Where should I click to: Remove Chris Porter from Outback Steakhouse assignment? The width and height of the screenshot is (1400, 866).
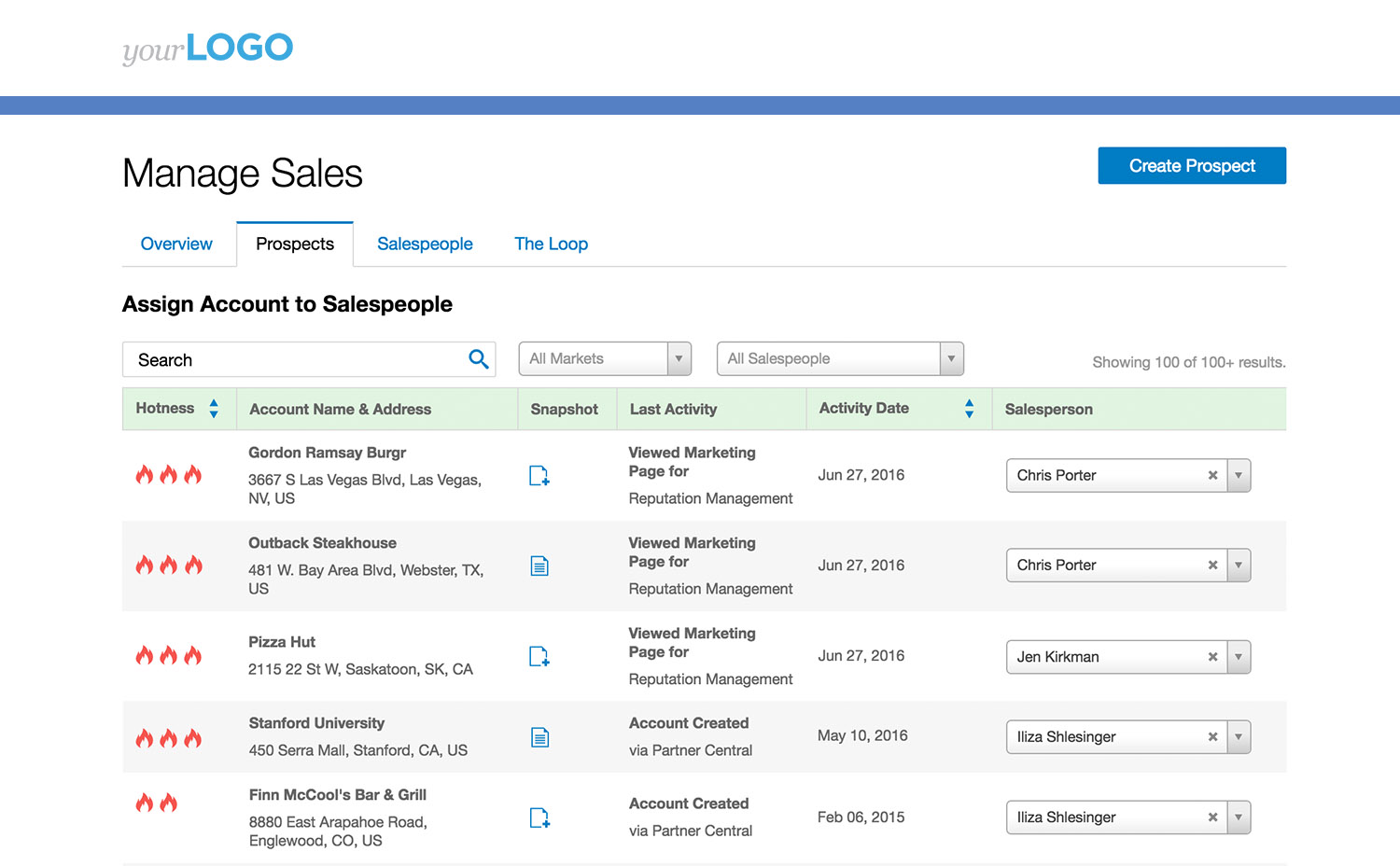[x=1211, y=565]
